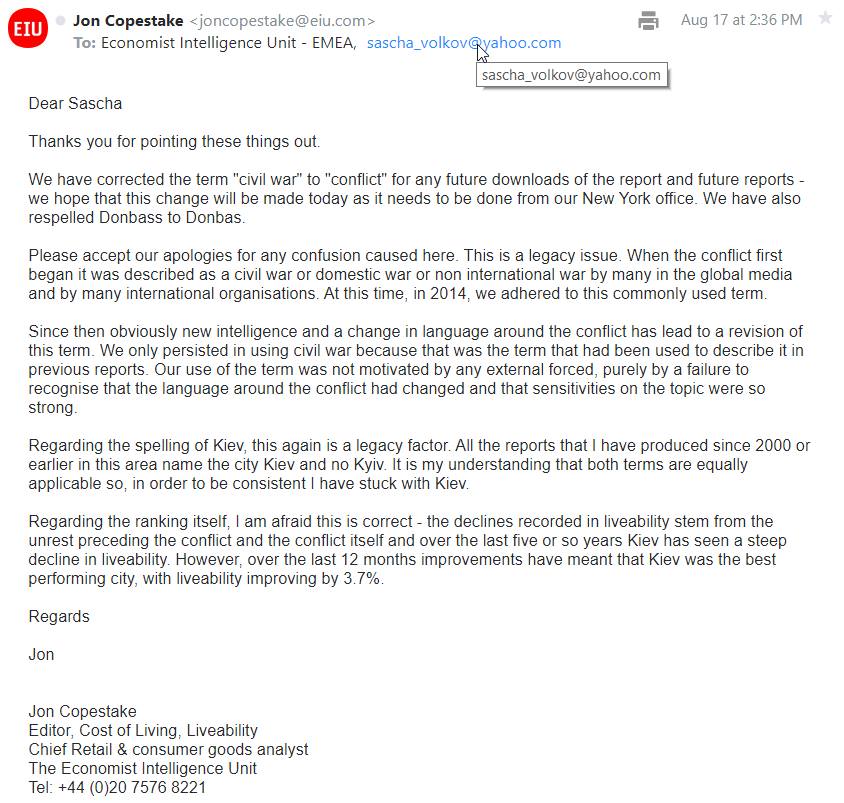This screenshot has width=844, height=803.
Task: Click the red EIU sender avatar
Action: pyautogui.click(x=27, y=31)
